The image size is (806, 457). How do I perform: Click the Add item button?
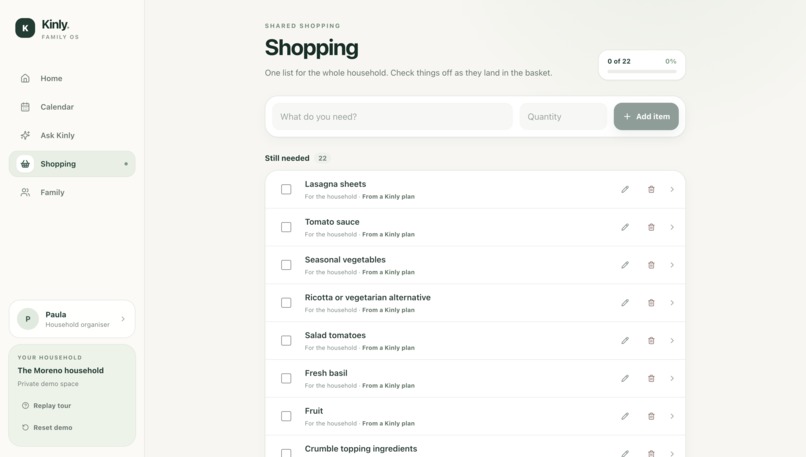point(646,117)
